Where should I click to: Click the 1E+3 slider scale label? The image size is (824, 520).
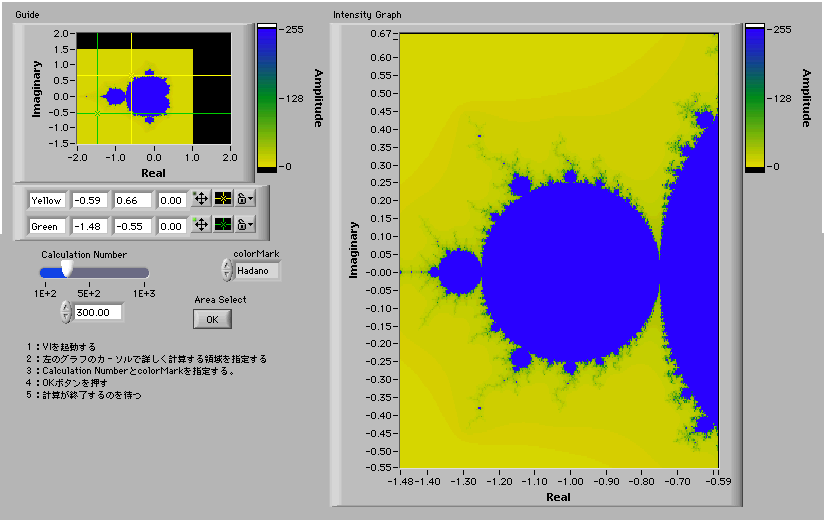143,294
